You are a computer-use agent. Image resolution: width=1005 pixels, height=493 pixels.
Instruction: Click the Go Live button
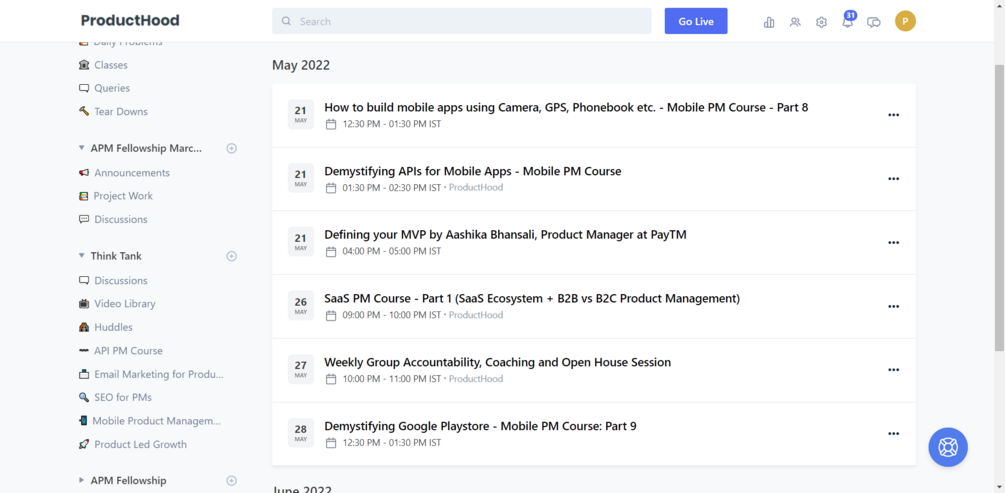696,21
